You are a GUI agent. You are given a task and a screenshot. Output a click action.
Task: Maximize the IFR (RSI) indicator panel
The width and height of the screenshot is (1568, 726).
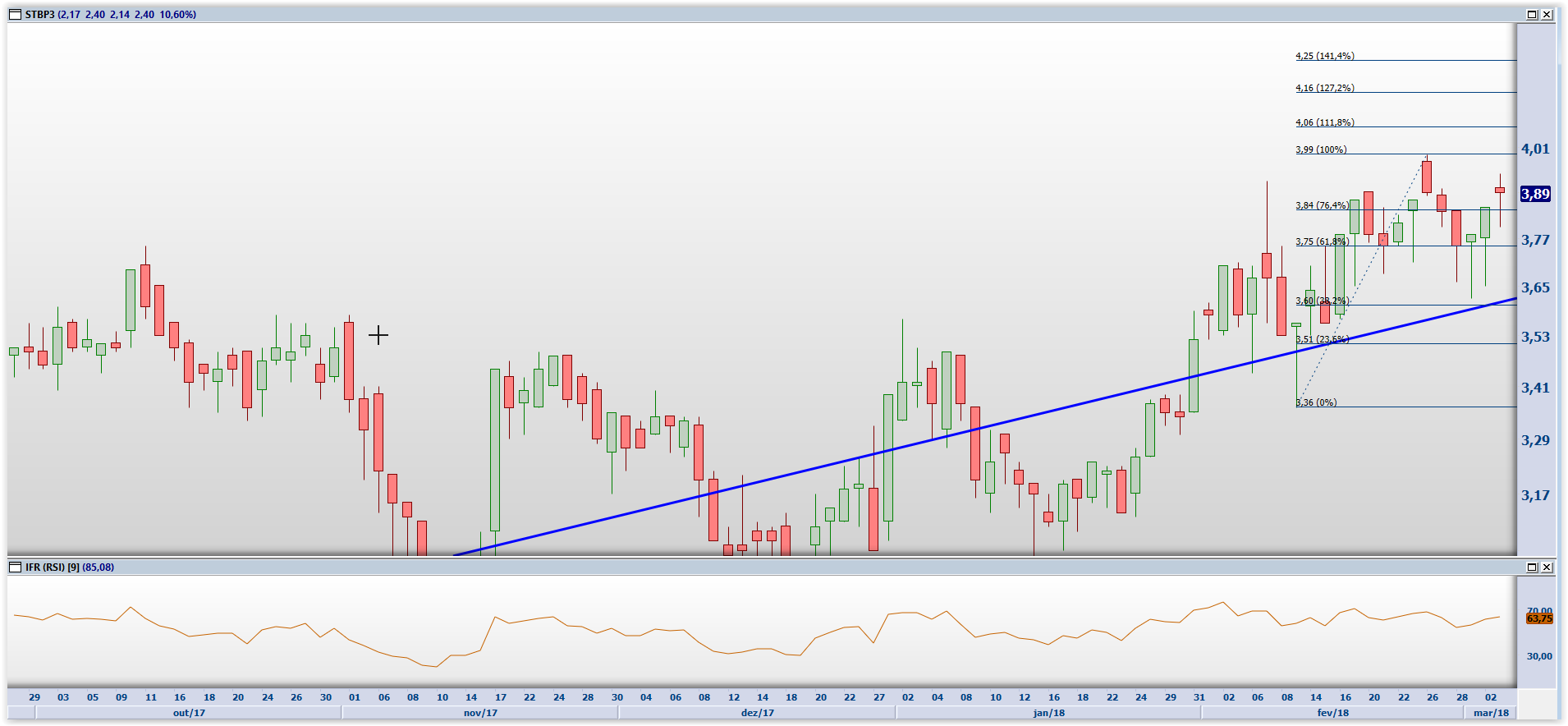click(x=1532, y=567)
